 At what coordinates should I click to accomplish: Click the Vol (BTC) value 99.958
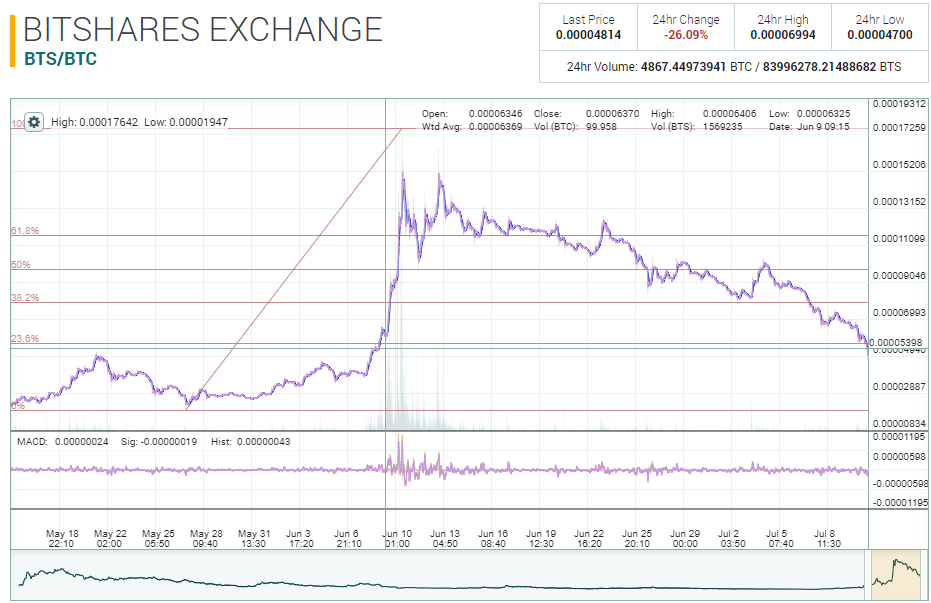(x=601, y=126)
